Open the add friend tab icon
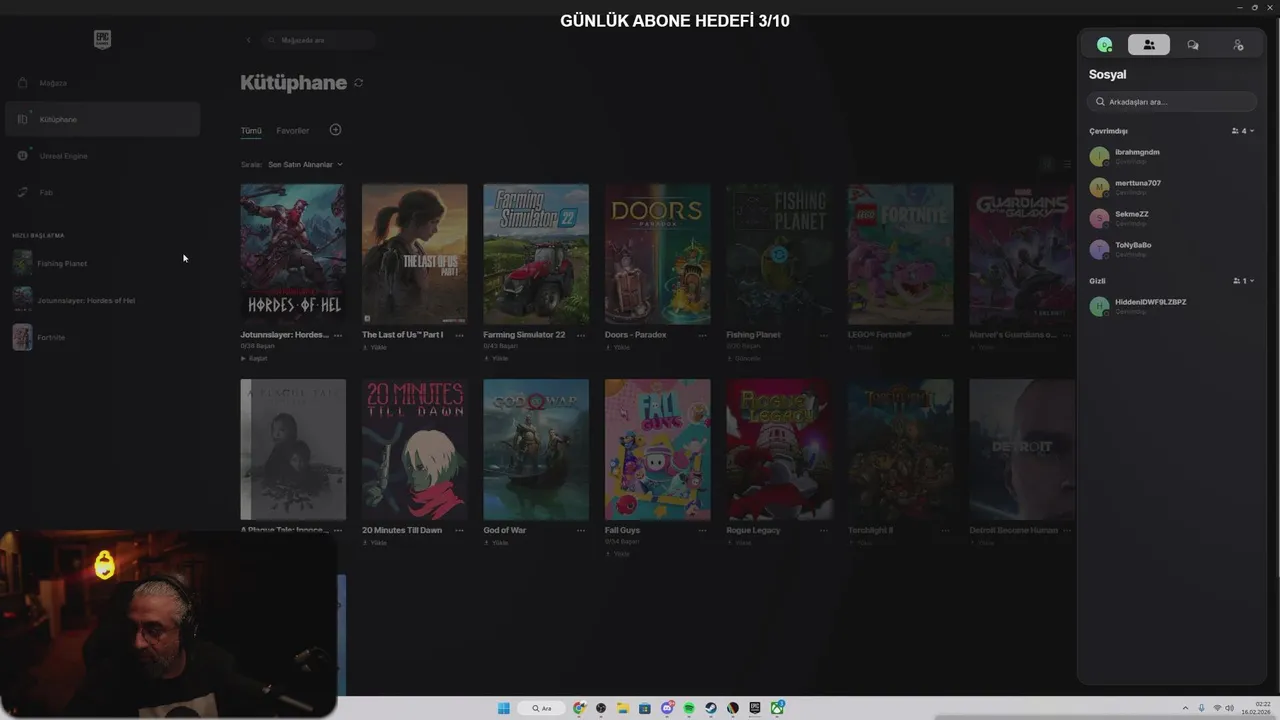This screenshot has height=720, width=1280. [1238, 45]
